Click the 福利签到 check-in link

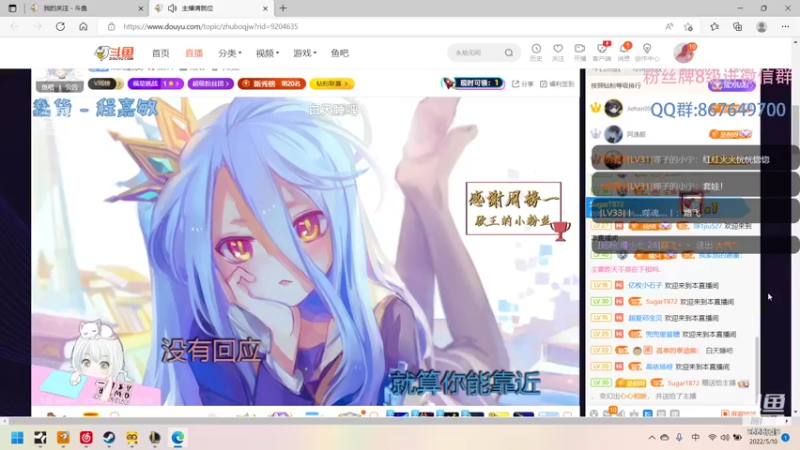pos(557,84)
